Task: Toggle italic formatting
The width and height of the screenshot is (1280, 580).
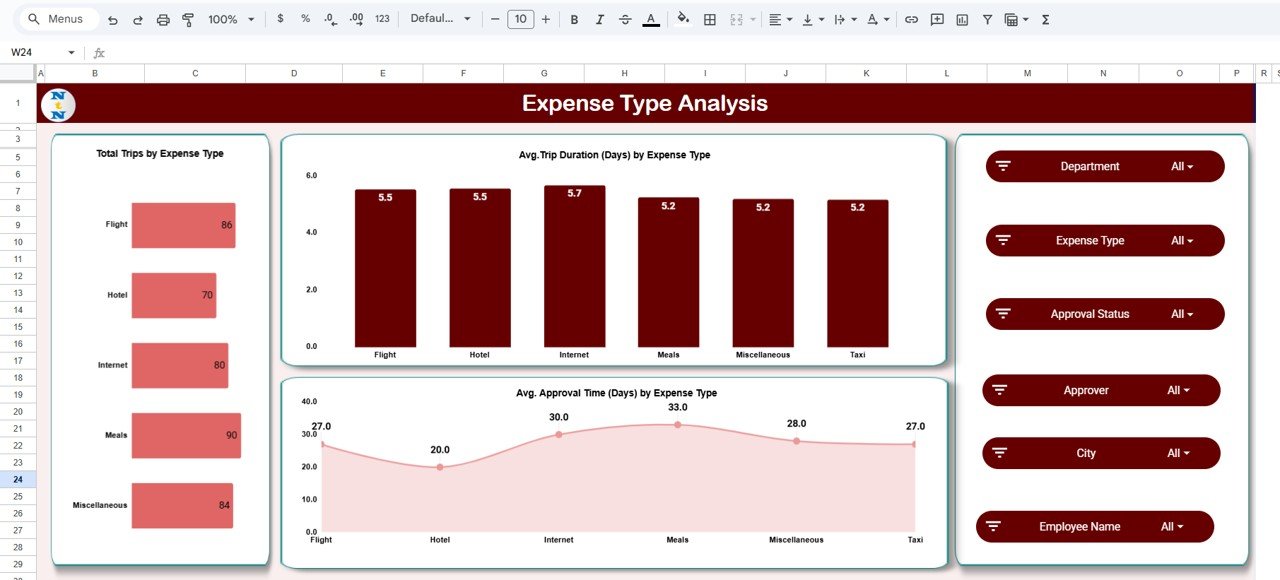Action: click(x=599, y=19)
